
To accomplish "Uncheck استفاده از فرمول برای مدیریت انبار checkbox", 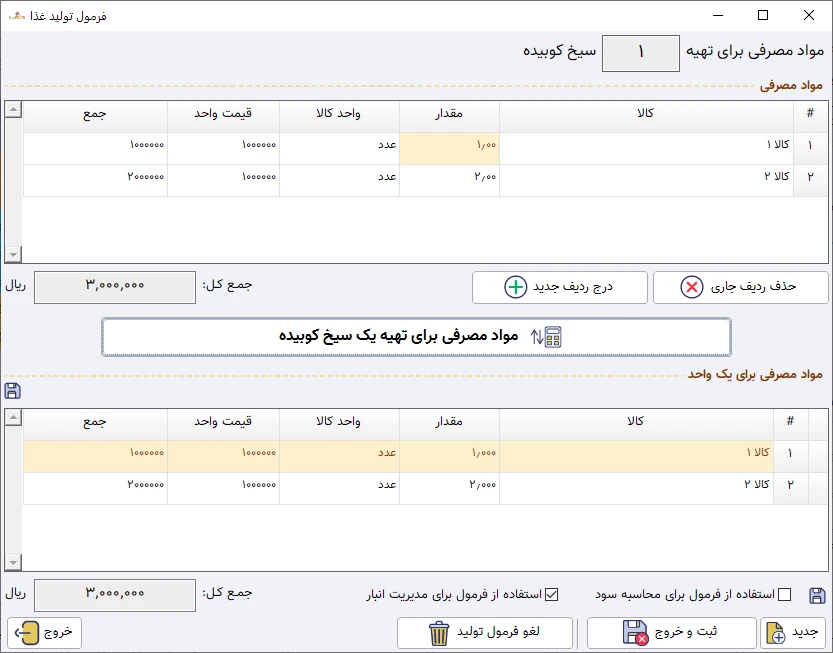I will pyautogui.click(x=552, y=595).
